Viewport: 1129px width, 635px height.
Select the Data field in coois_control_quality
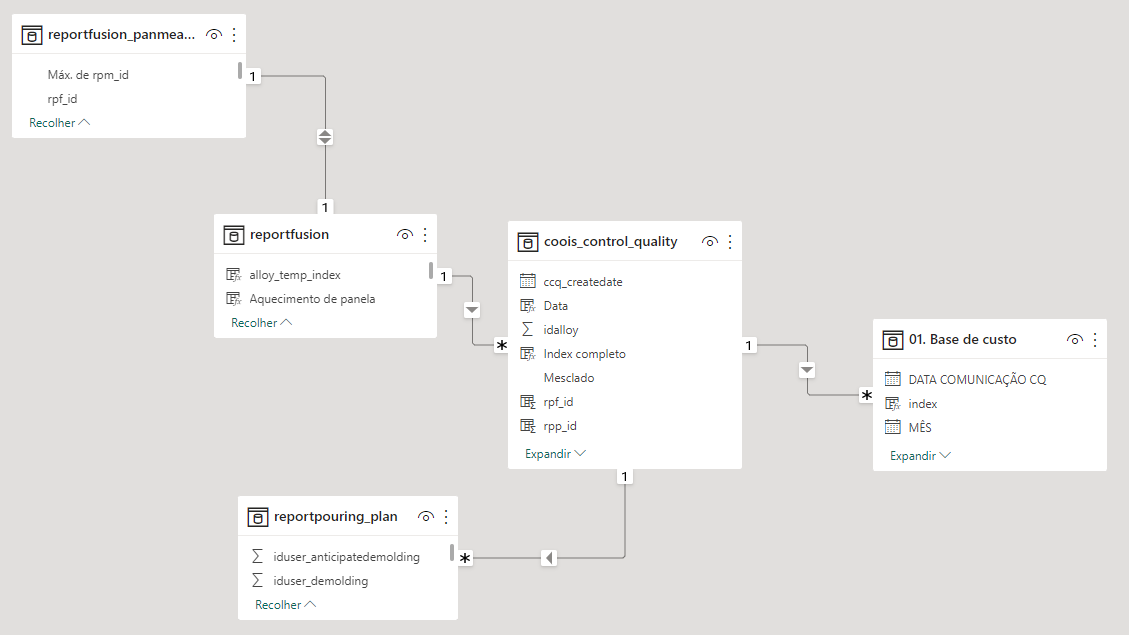click(x=555, y=306)
